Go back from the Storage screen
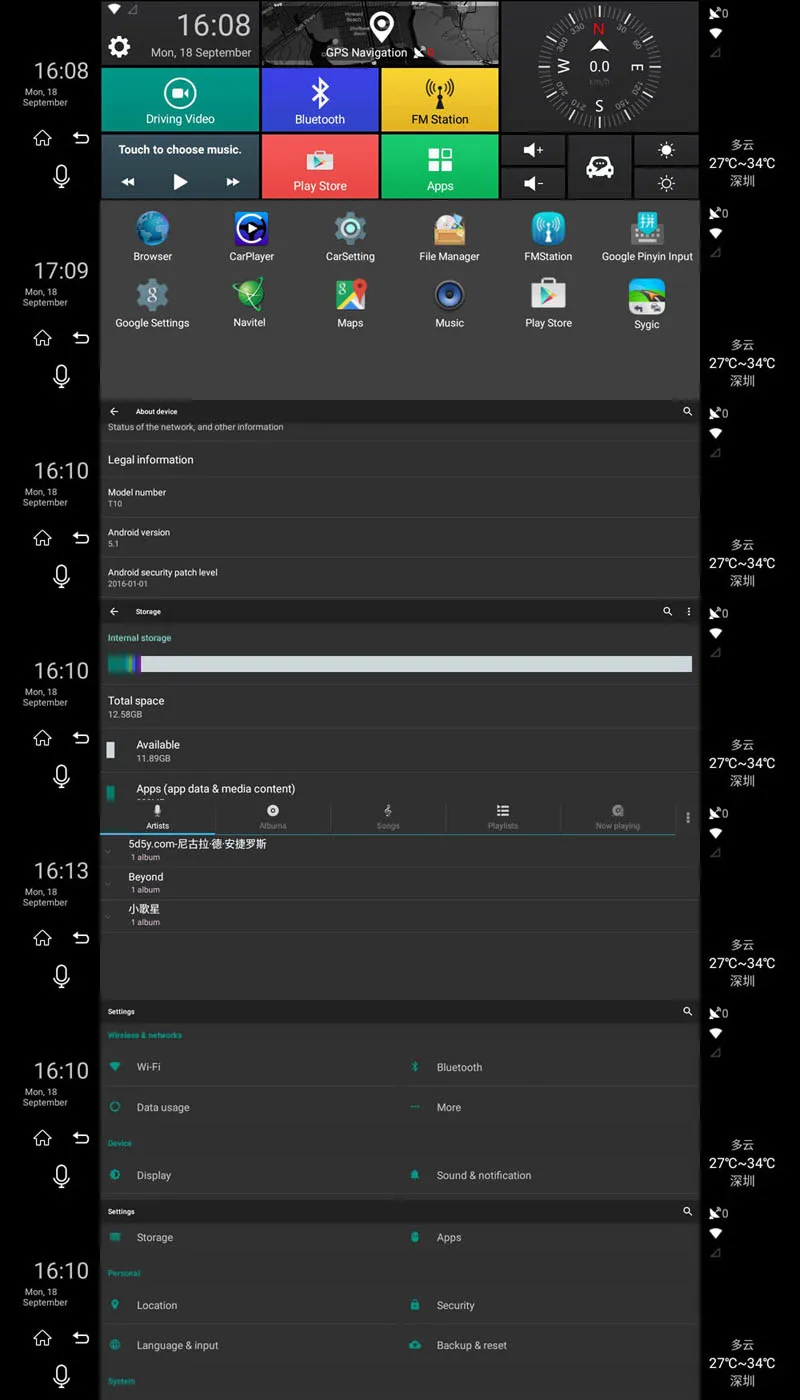800x1400 pixels. click(x=114, y=611)
